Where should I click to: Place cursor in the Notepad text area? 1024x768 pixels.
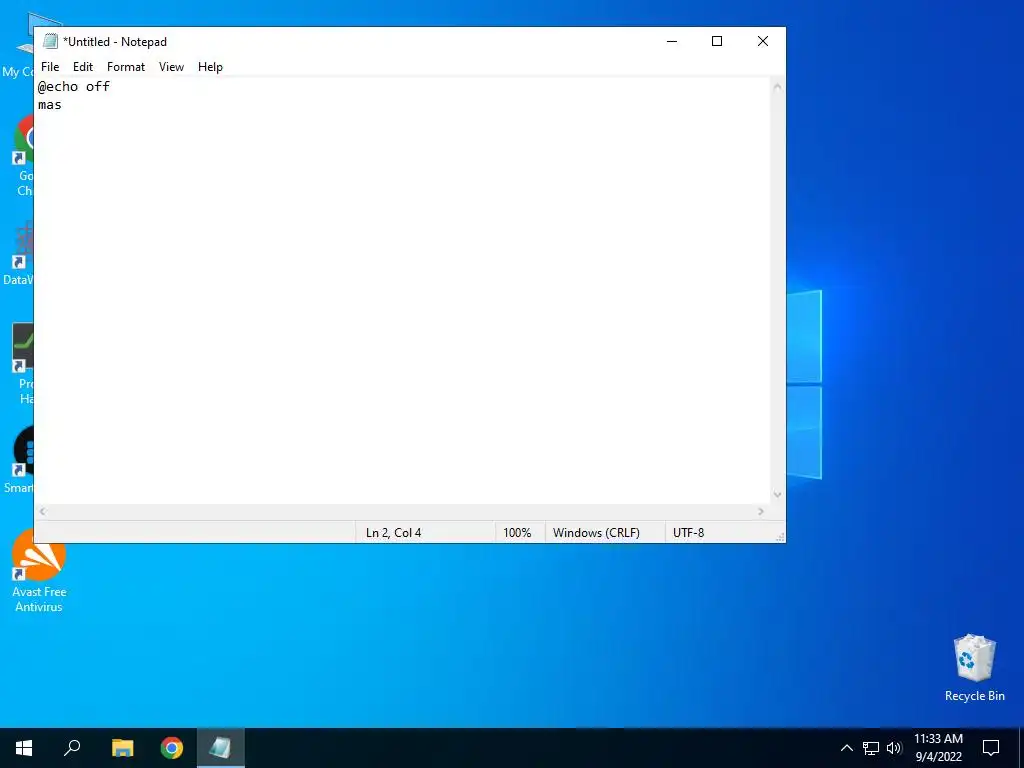402,291
